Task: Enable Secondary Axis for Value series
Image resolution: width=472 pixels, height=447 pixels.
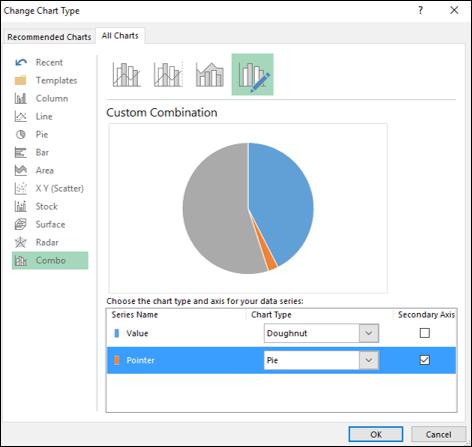Action: pos(425,333)
